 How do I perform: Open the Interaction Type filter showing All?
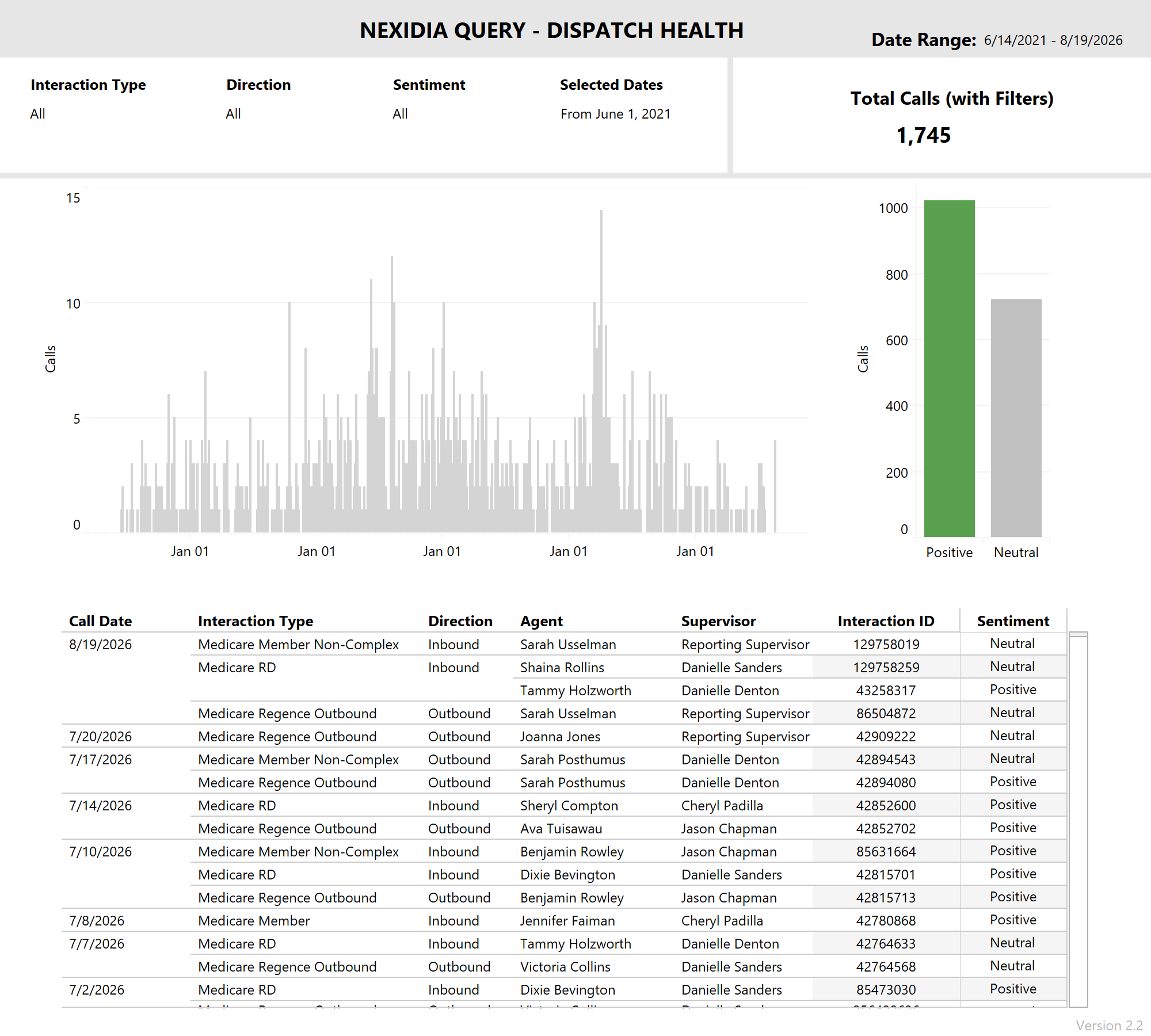(x=38, y=114)
